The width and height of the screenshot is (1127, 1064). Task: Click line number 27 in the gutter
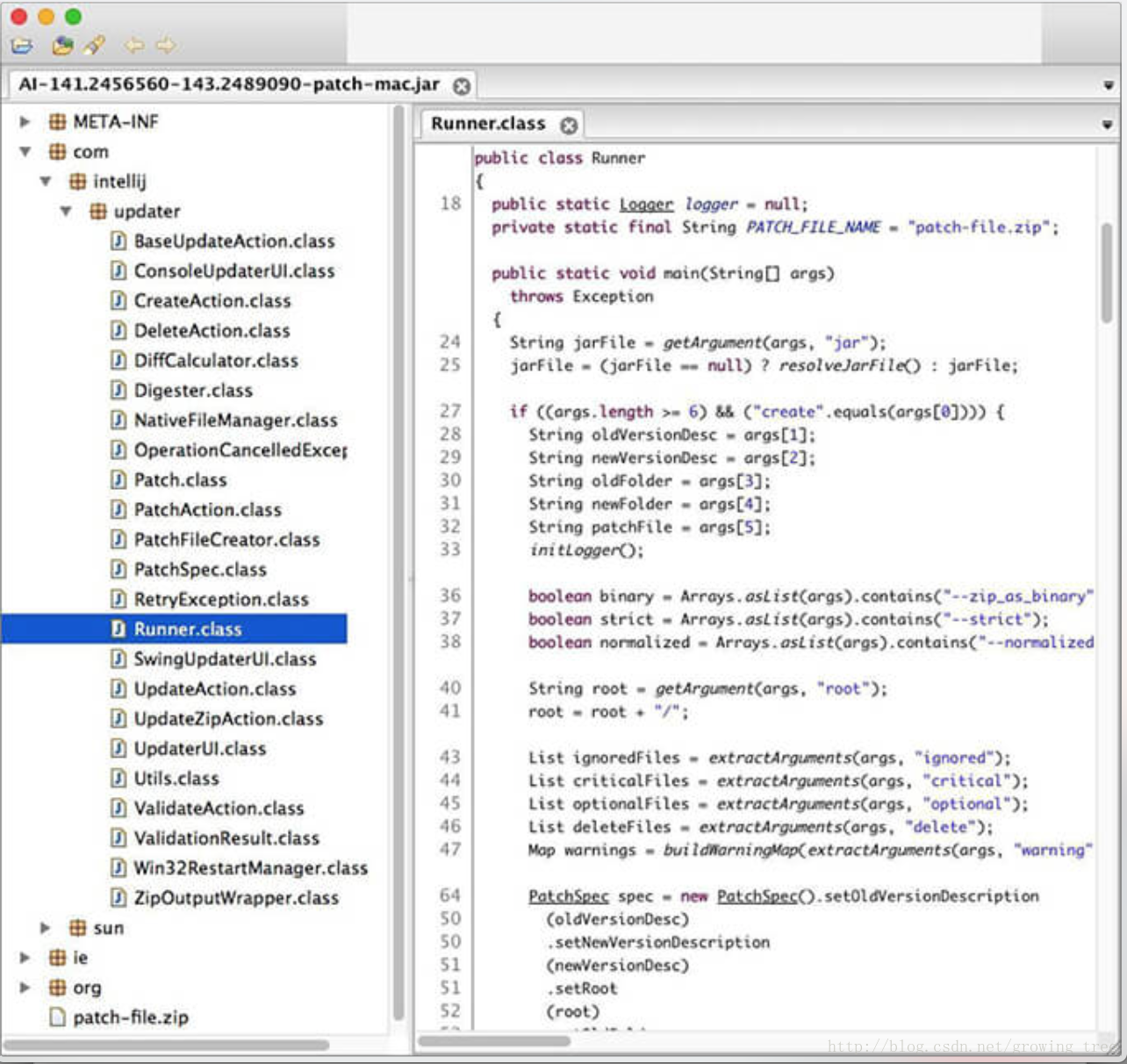coord(449,411)
